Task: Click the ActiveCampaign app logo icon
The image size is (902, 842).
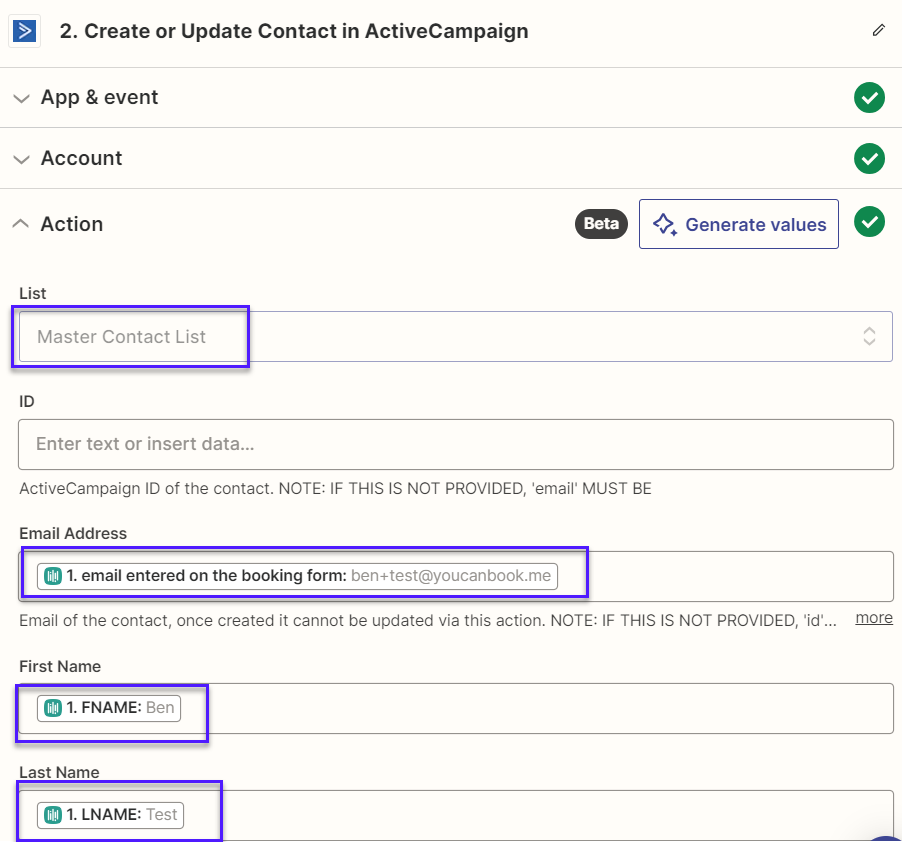Action: click(25, 31)
